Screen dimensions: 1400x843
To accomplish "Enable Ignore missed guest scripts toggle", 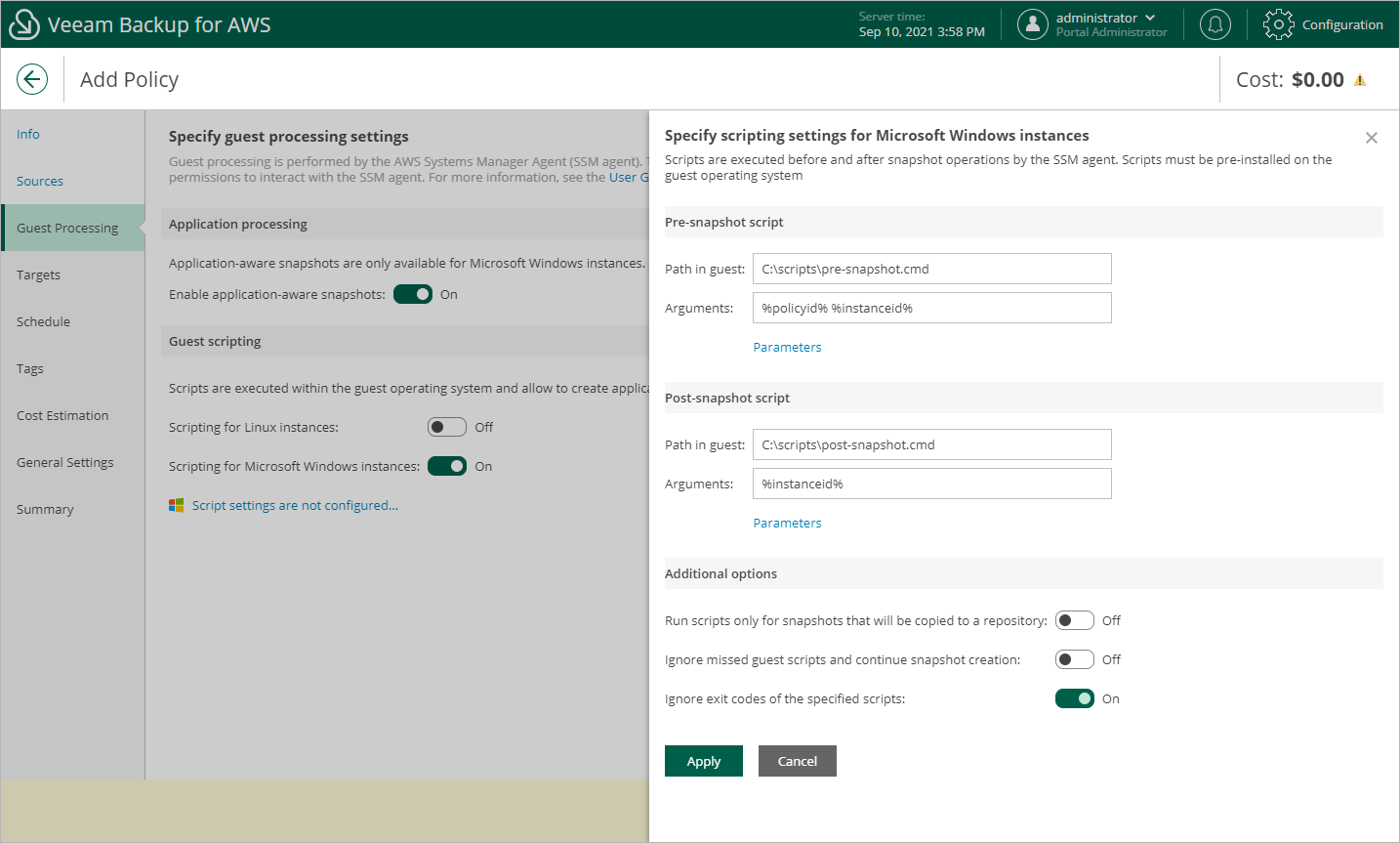I will [1074, 659].
